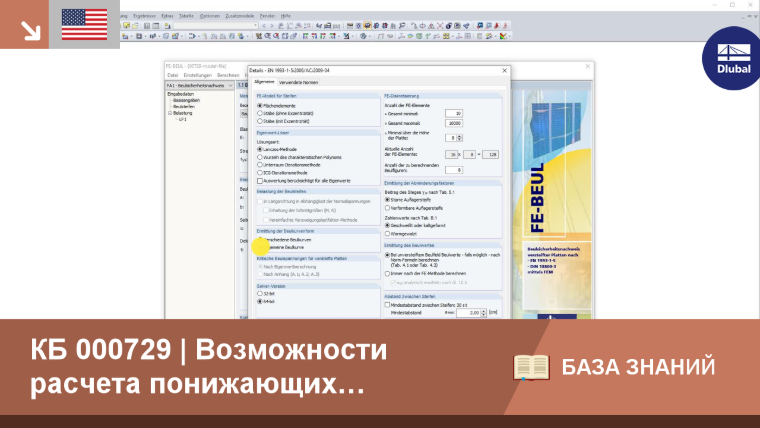760x428 pixels.
Task: Open the FA1 Beulsicherheitsnachweis dropdown
Action: 230,85
